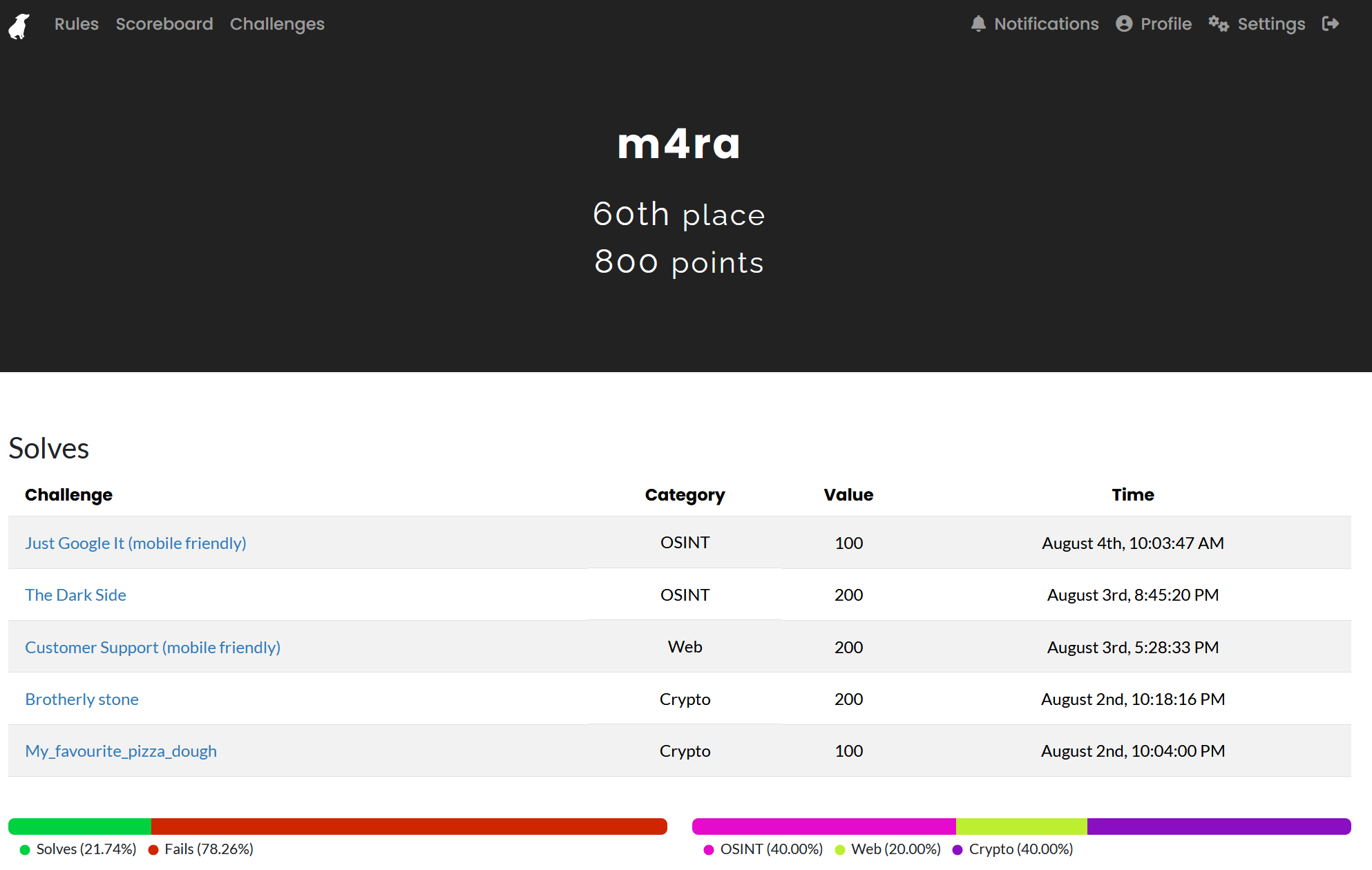Click the bell icon next to Notifications
The width and height of the screenshot is (1372, 870).
978,24
